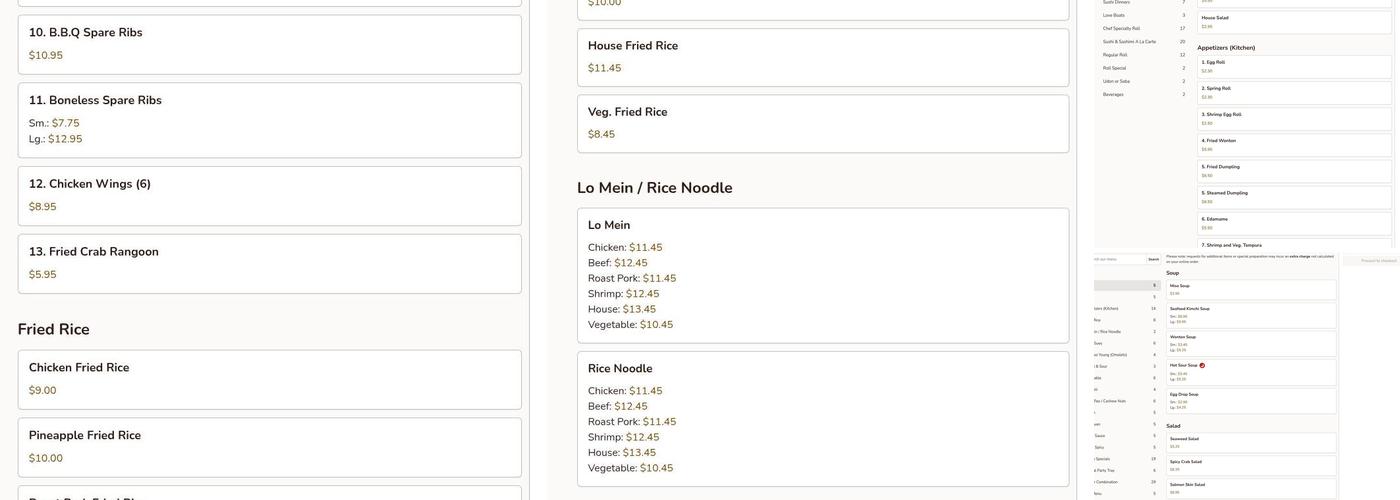Viewport: 1400px width, 500px height.
Task: Pick the House Fried Rice item
Action: point(822,57)
